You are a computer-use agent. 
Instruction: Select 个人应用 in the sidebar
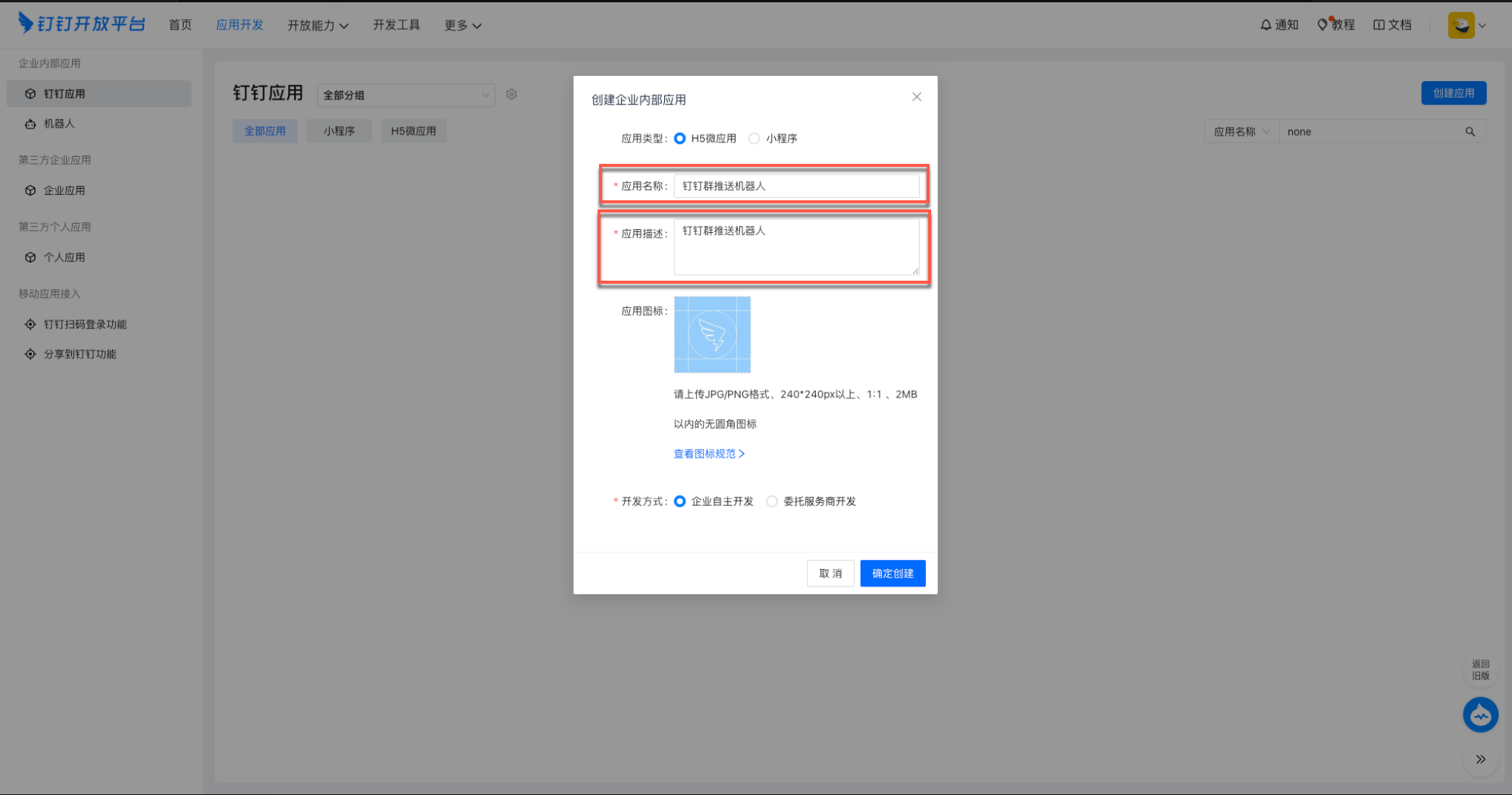[99, 257]
